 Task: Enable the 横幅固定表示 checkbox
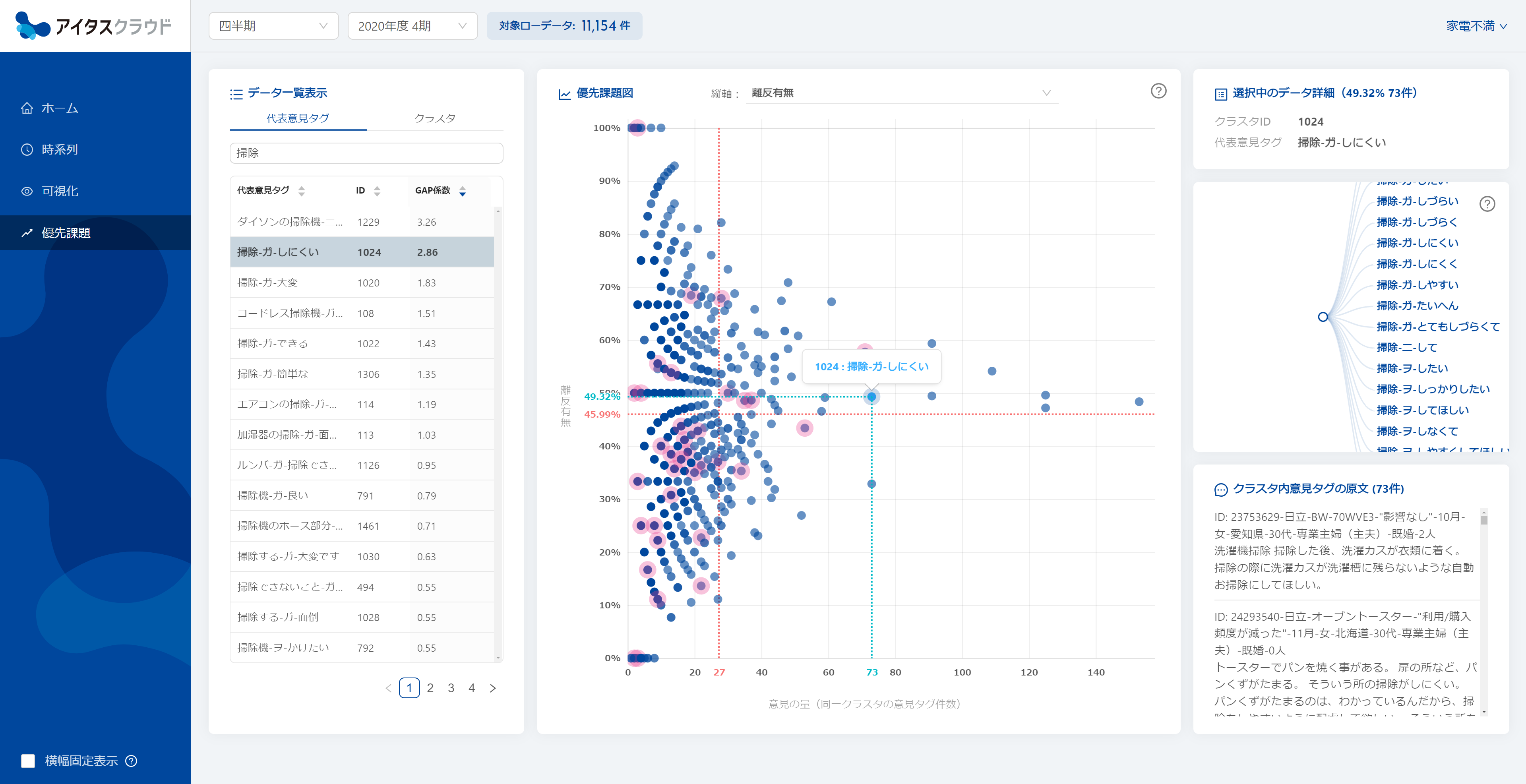pos(28,761)
